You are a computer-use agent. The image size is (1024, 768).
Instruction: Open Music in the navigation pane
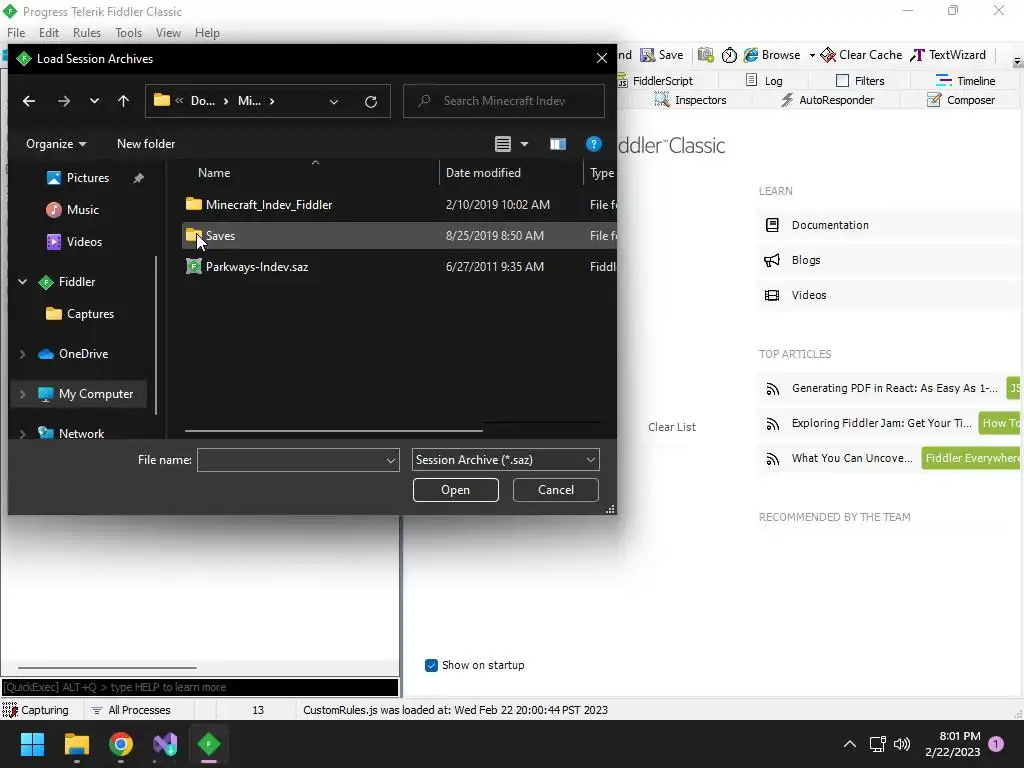point(82,210)
